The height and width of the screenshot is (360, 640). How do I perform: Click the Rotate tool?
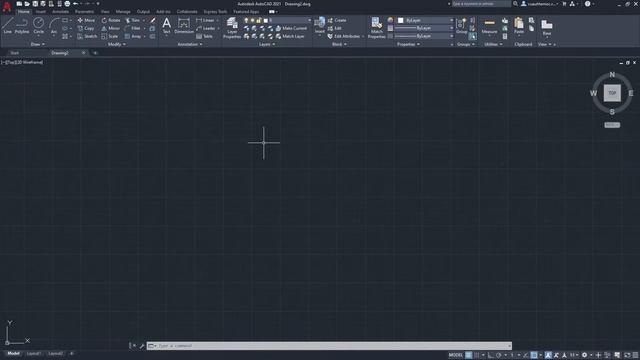click(111, 20)
